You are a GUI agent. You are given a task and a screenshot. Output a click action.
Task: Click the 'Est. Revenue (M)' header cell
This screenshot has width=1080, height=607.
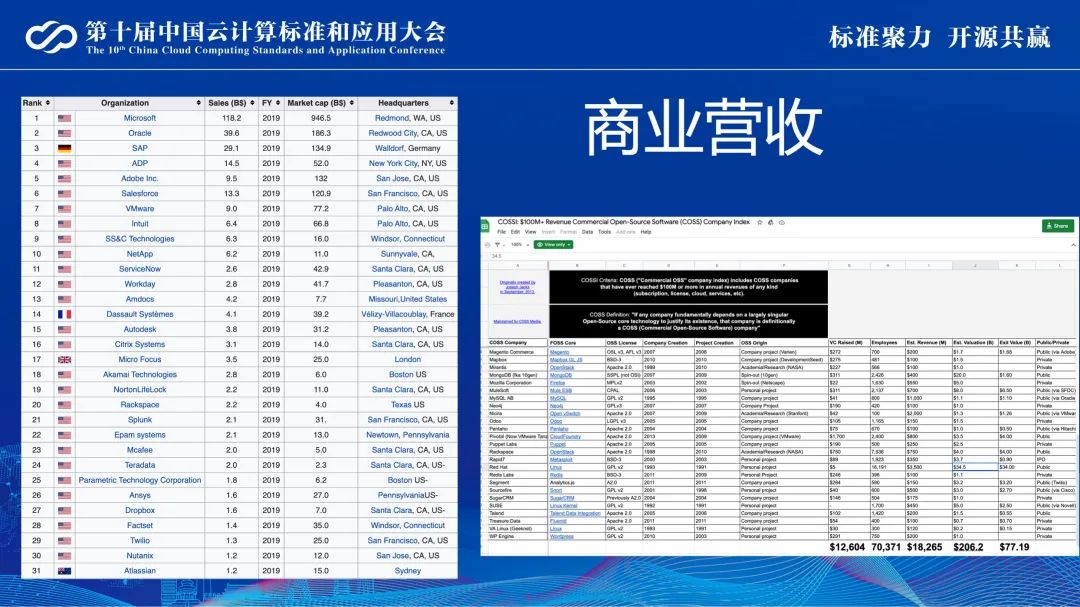pyautogui.click(x=928, y=342)
